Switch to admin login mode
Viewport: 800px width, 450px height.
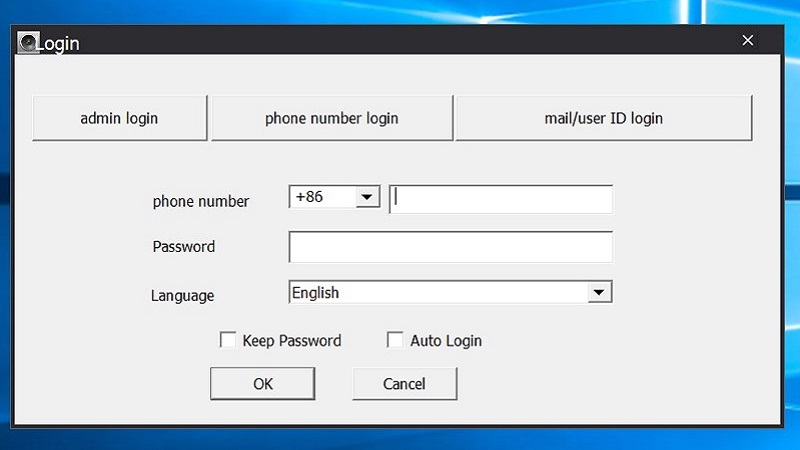point(119,118)
